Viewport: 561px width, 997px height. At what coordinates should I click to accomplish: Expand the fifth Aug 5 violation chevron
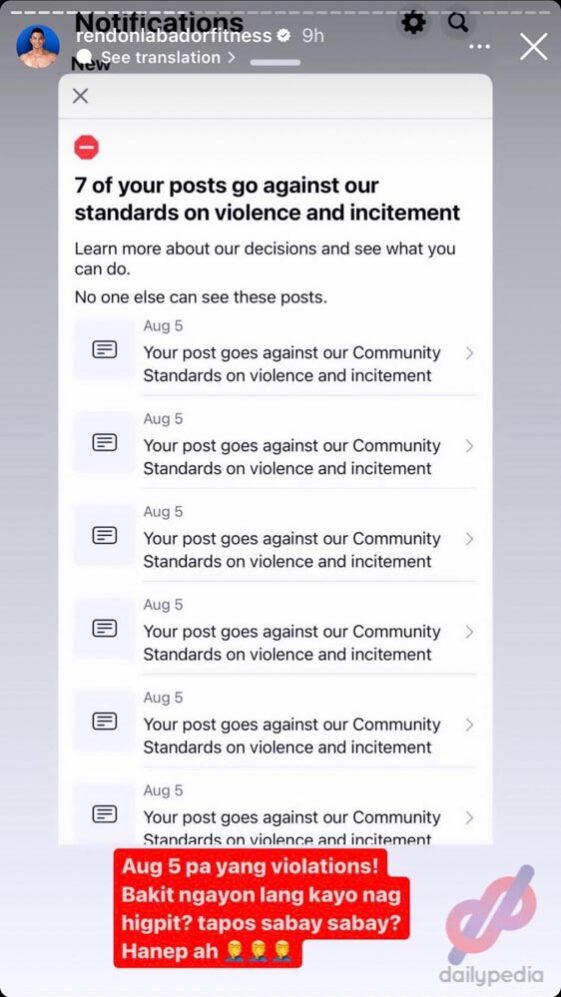point(469,724)
